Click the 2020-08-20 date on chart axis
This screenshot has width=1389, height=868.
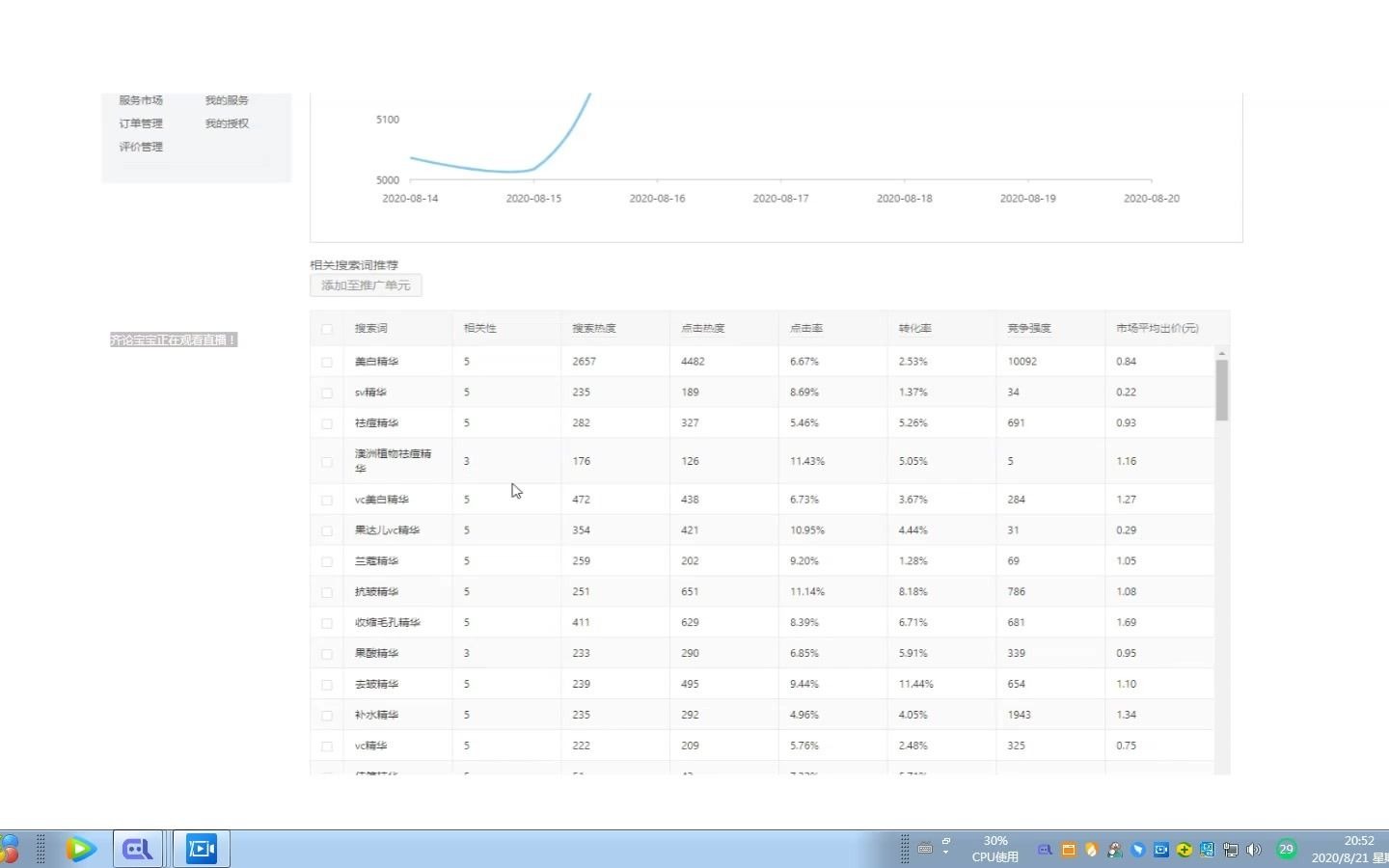click(x=1152, y=199)
